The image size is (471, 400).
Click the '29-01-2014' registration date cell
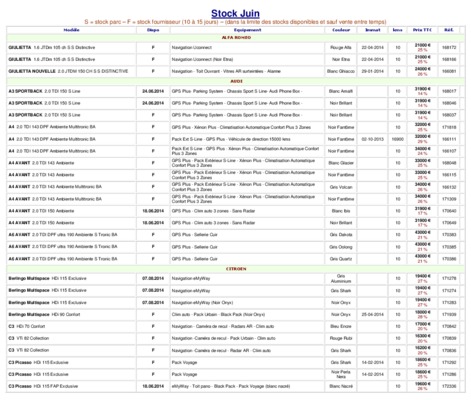pyautogui.click(x=373, y=71)
